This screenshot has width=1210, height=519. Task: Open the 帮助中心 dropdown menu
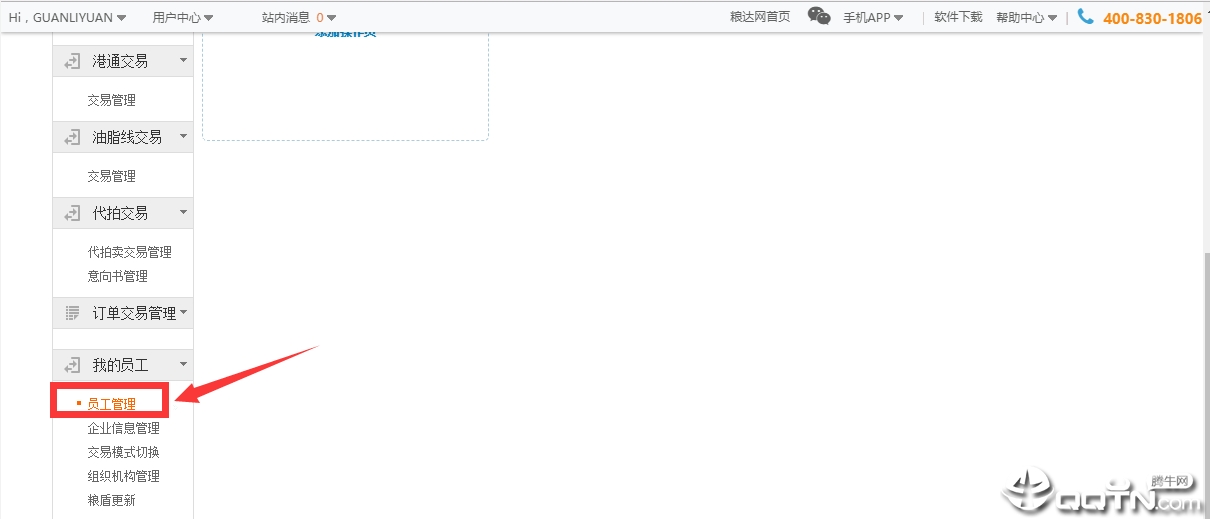coord(1026,17)
